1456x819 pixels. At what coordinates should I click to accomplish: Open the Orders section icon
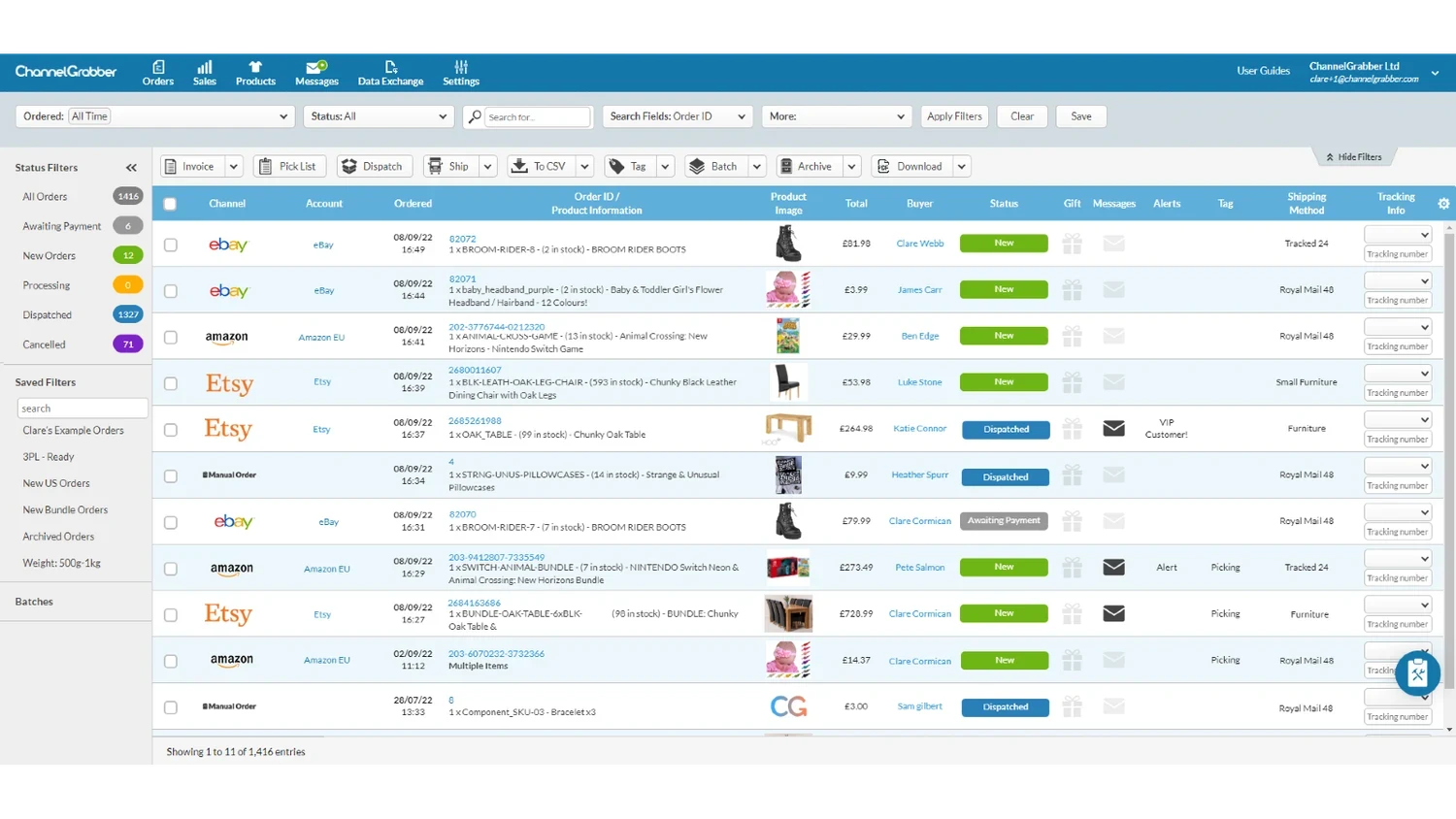pos(158,67)
